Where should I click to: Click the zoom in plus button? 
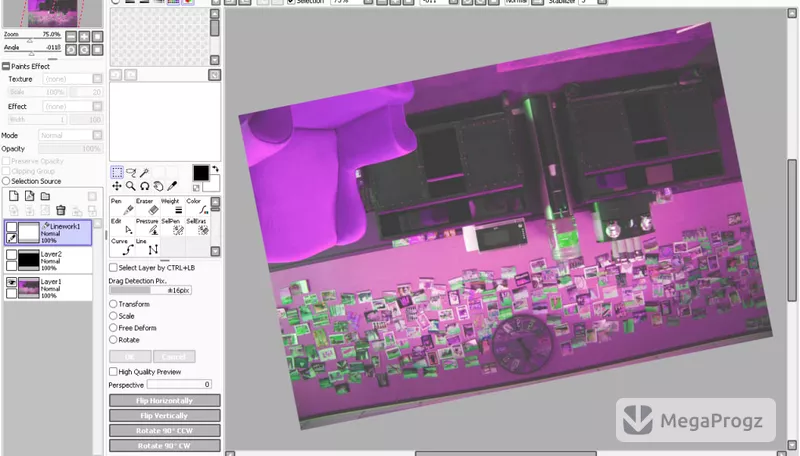(84, 36)
